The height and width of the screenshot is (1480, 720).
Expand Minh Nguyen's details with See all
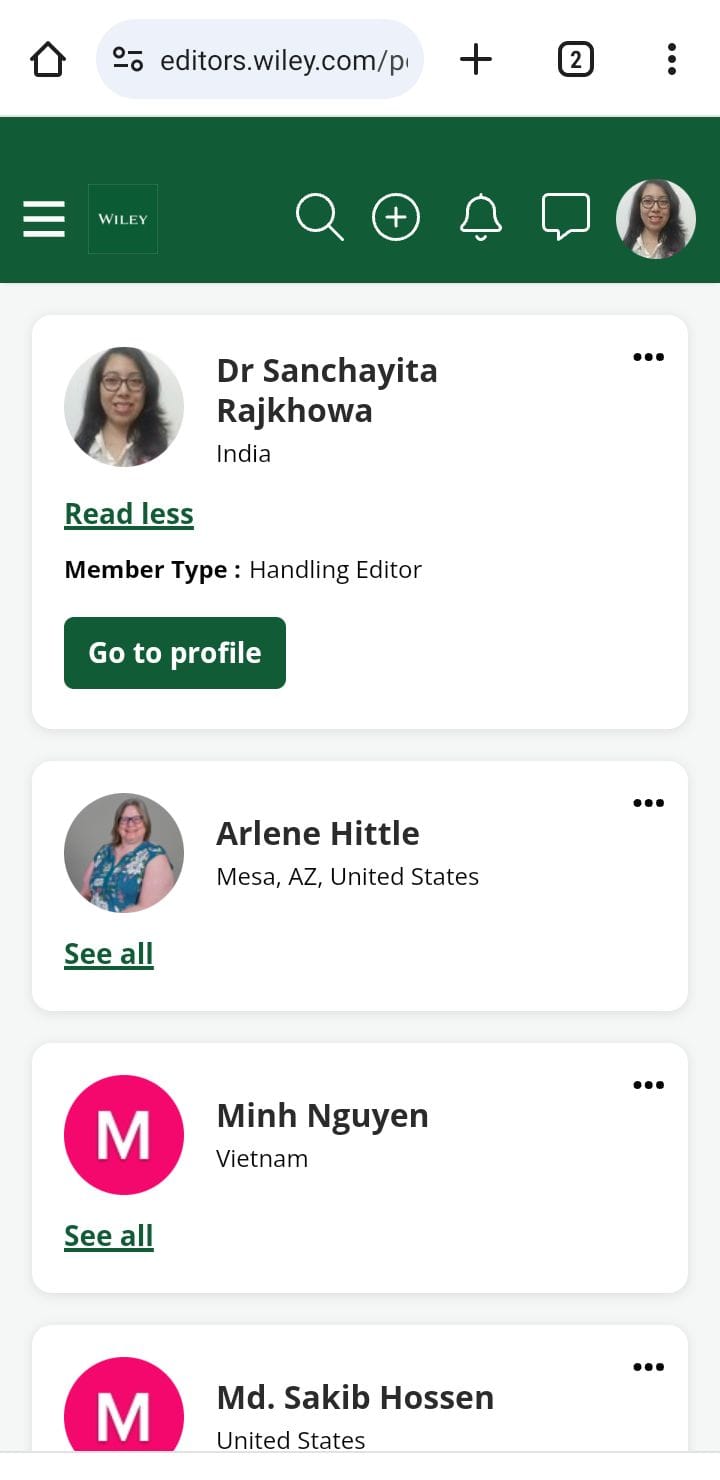[x=109, y=1236]
